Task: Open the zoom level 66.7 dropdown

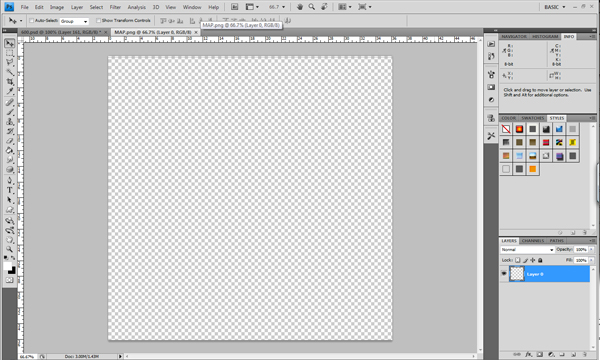Action: coord(283,7)
